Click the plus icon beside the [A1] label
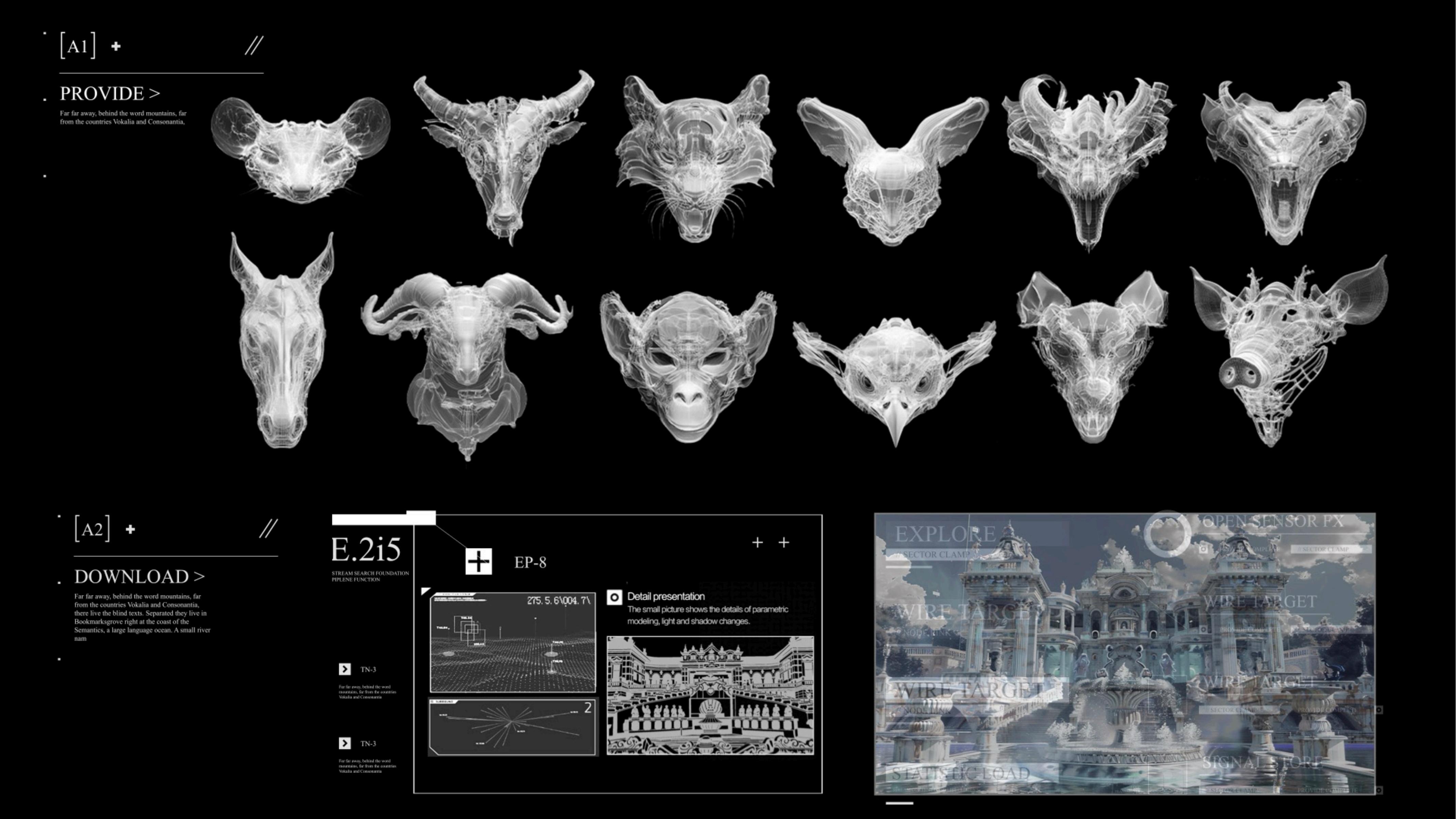This screenshot has width=1456, height=819. (116, 46)
